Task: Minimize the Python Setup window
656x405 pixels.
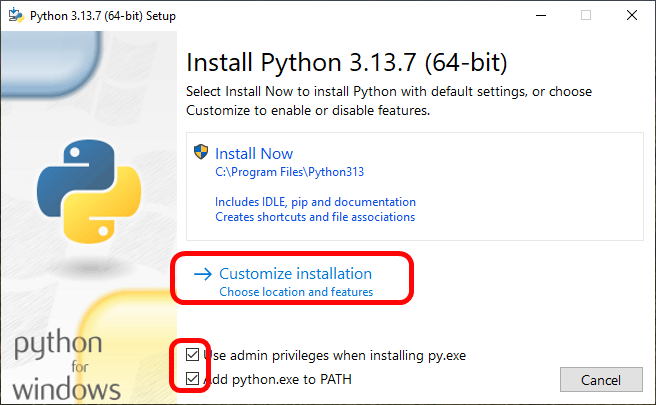Action: point(540,15)
